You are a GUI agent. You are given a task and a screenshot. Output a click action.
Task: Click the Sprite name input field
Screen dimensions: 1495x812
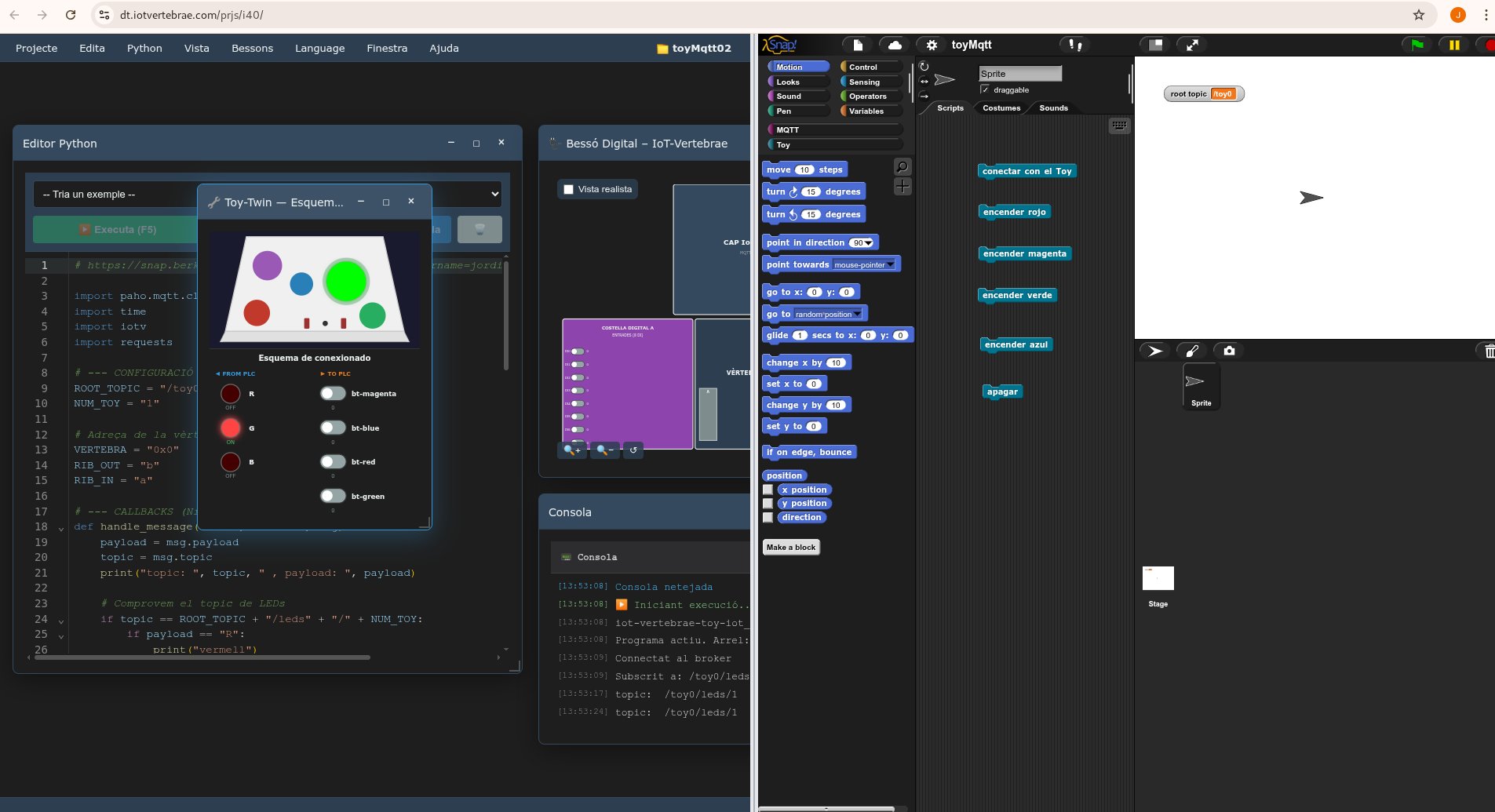coord(1020,73)
